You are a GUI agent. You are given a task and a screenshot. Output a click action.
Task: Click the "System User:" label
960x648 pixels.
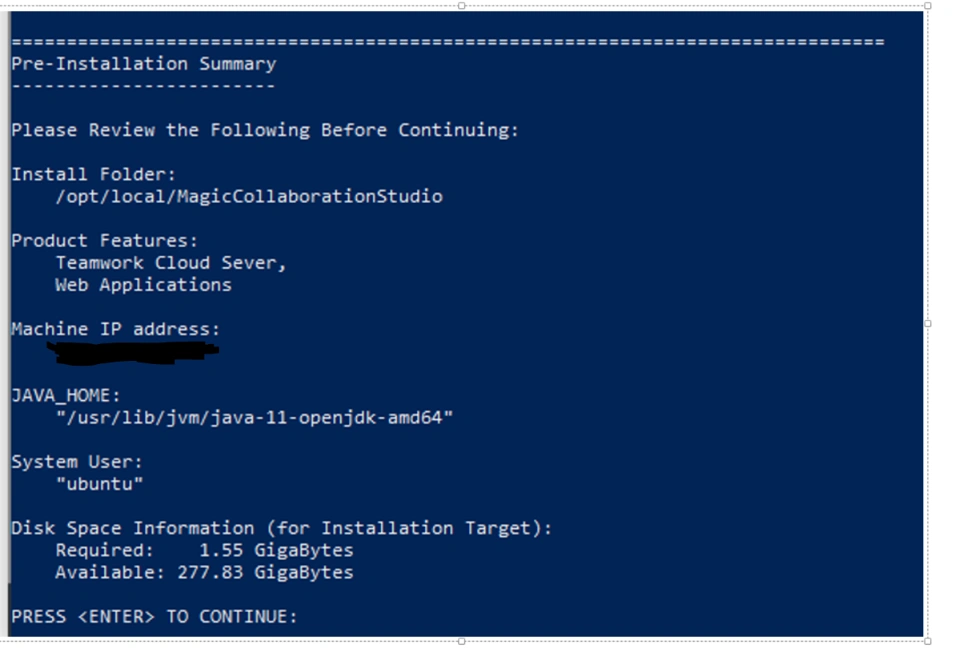(77, 462)
